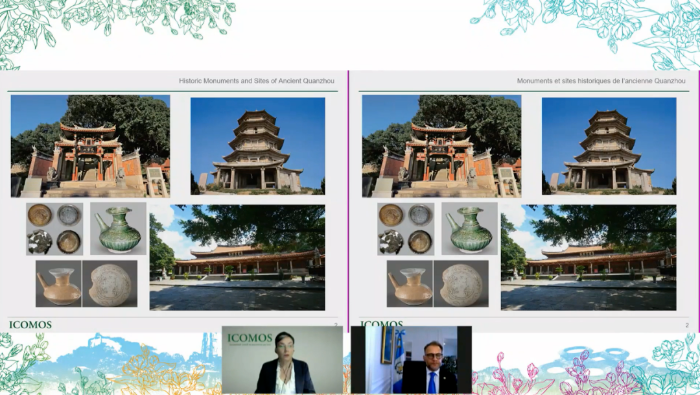Screen dimensions: 700x395
Task: Click the title 'Monuments et sites historiques de l'ancienne Quanzhou'
Action: 601,81
